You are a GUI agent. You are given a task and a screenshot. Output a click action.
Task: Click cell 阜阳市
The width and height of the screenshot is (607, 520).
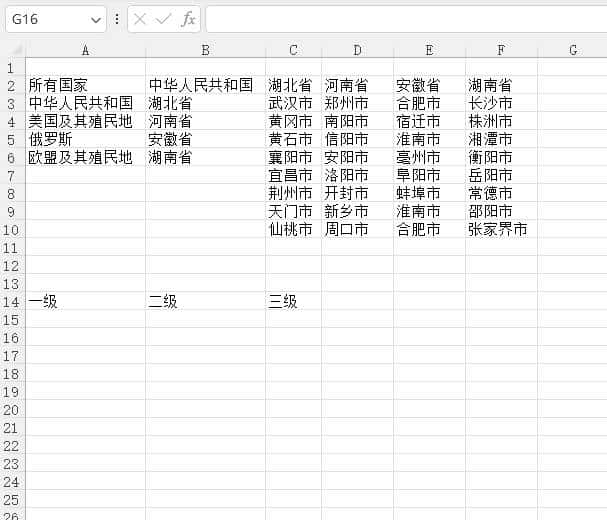click(x=429, y=175)
